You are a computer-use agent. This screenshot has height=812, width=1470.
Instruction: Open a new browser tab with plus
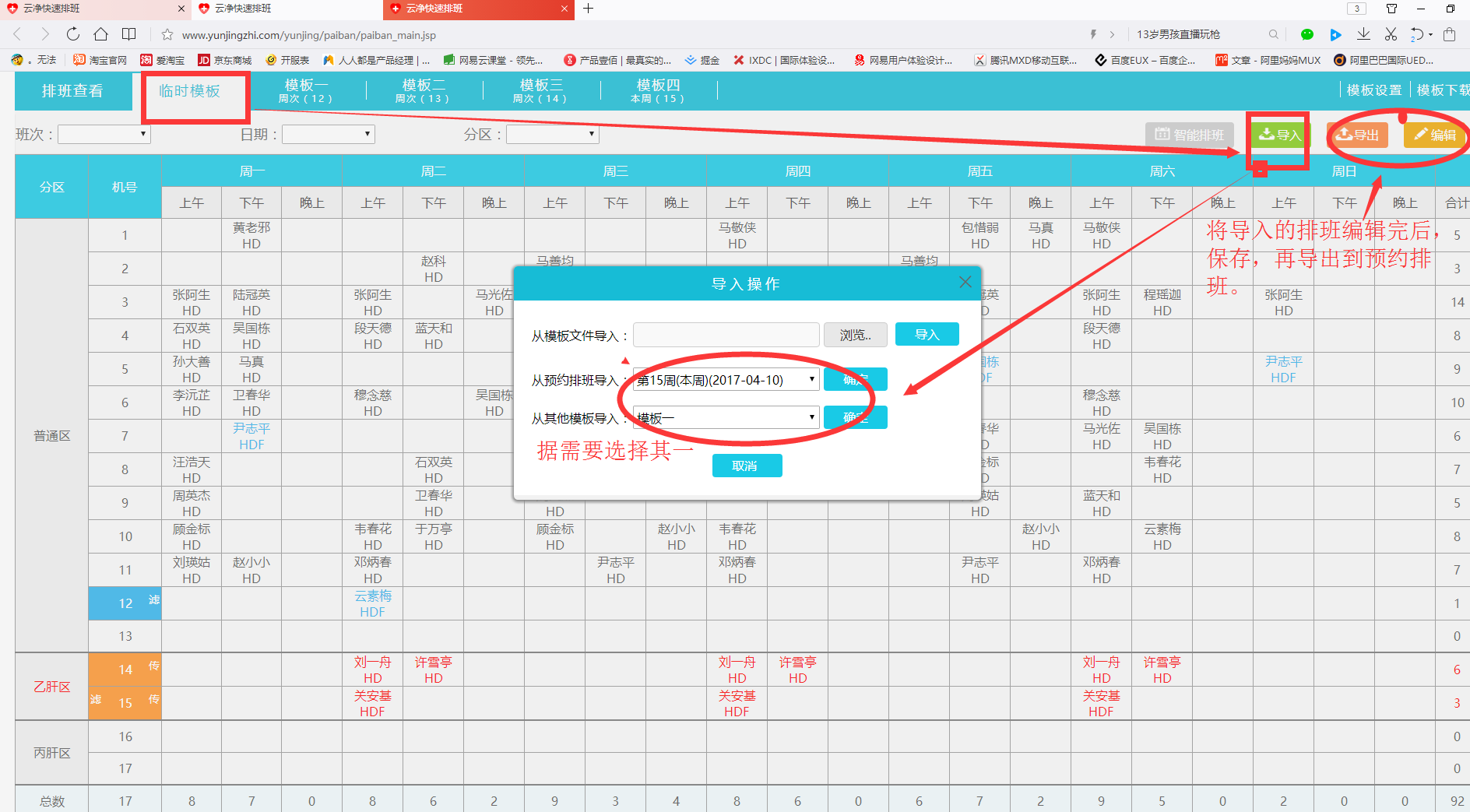pyautogui.click(x=589, y=9)
